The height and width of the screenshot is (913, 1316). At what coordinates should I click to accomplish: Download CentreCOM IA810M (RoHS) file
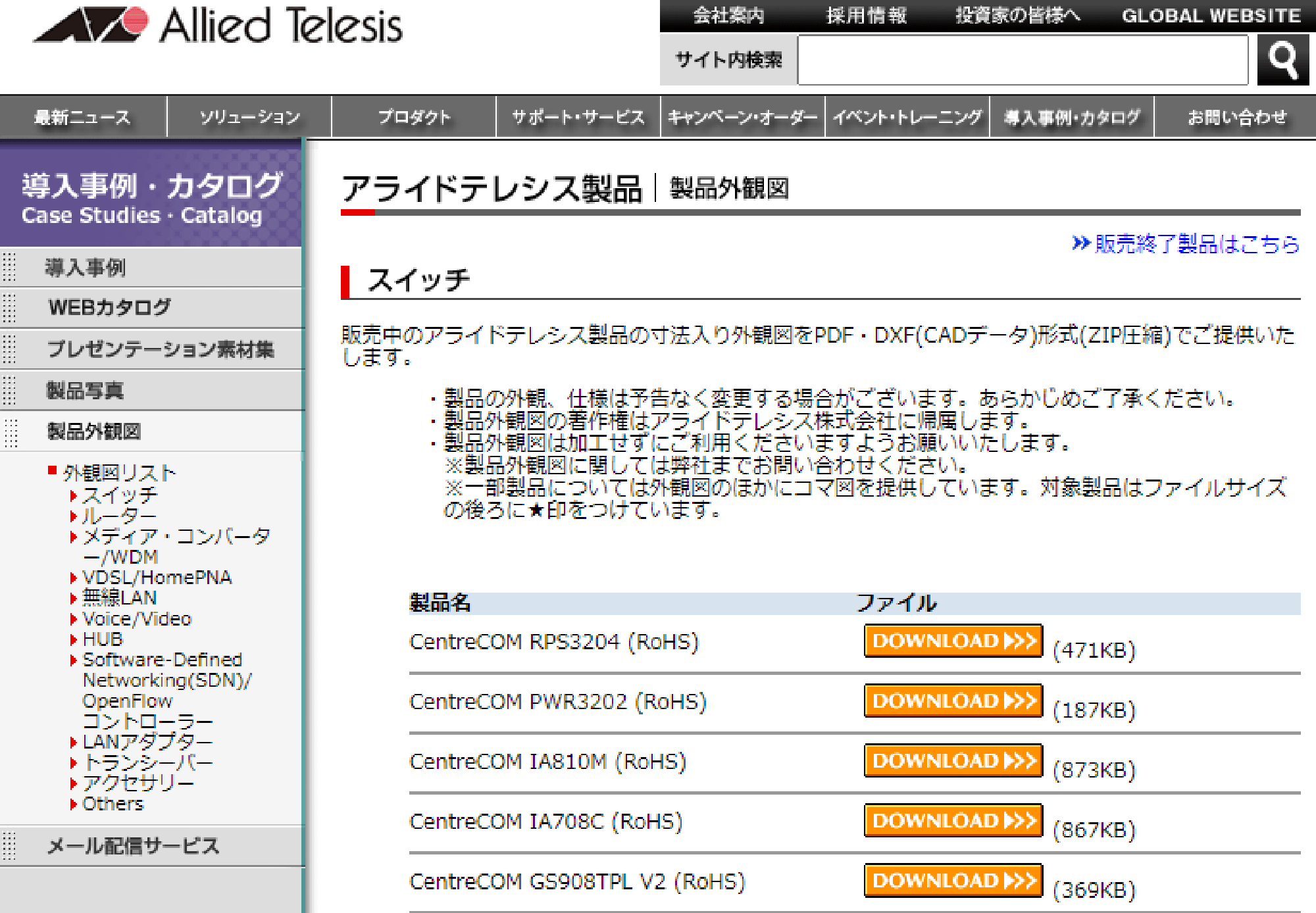tap(953, 760)
